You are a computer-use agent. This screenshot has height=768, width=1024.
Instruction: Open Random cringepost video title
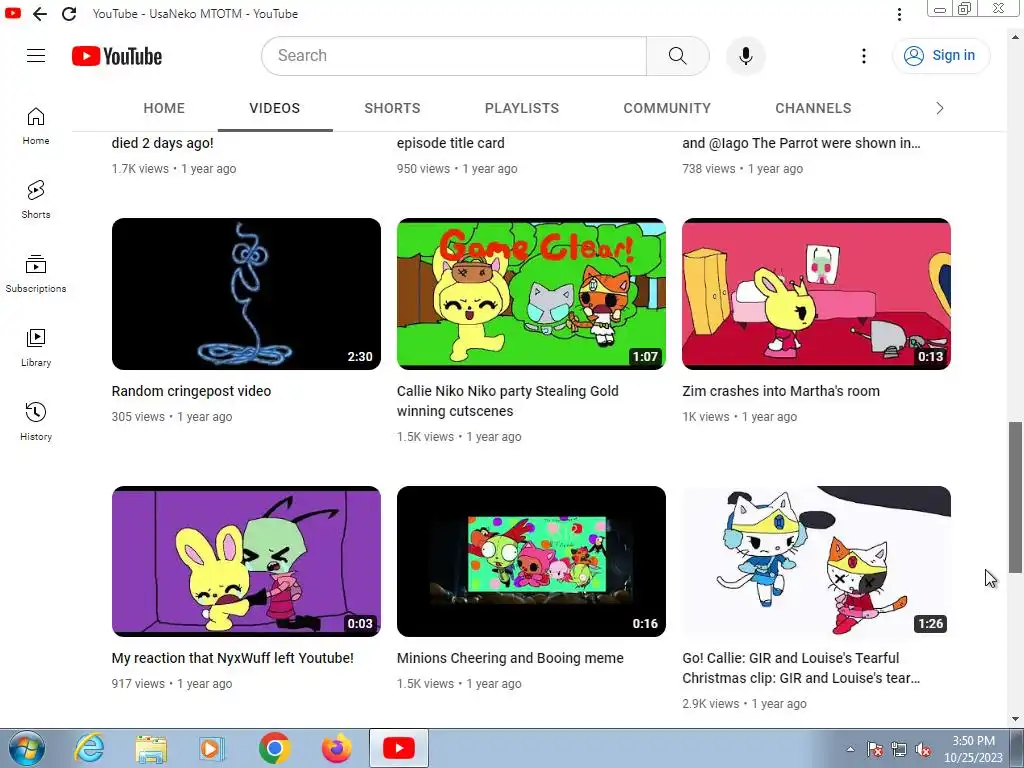click(191, 391)
